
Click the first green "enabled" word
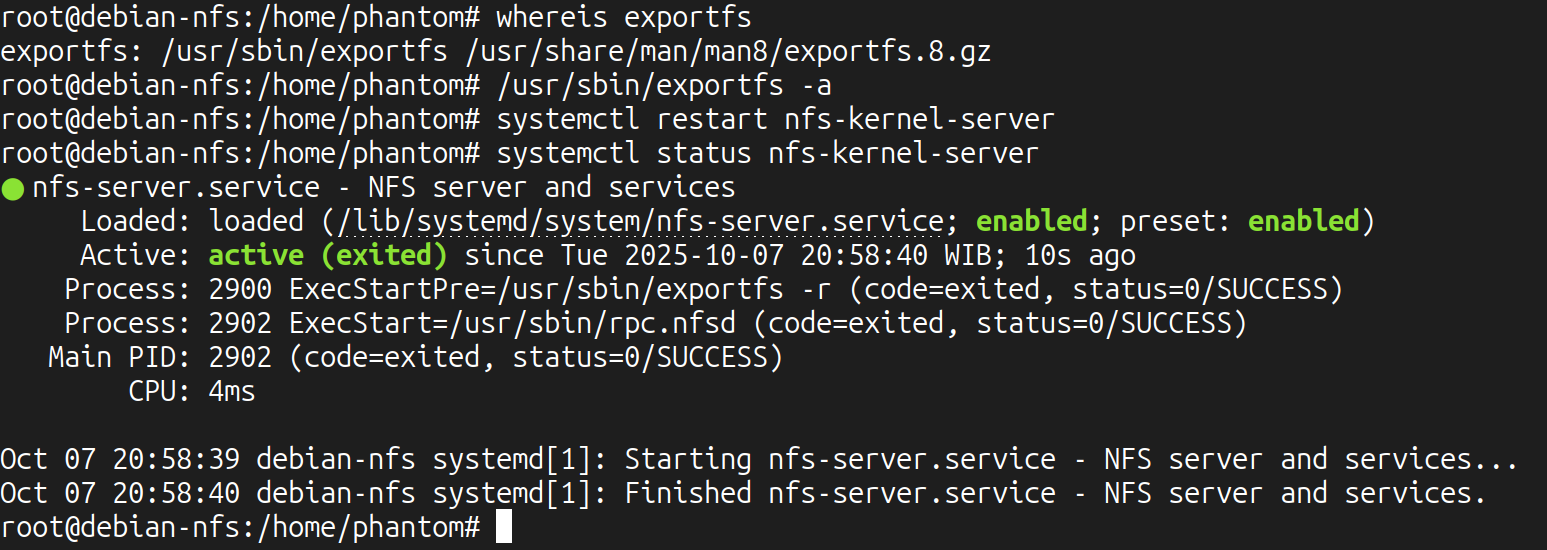(x=1031, y=221)
